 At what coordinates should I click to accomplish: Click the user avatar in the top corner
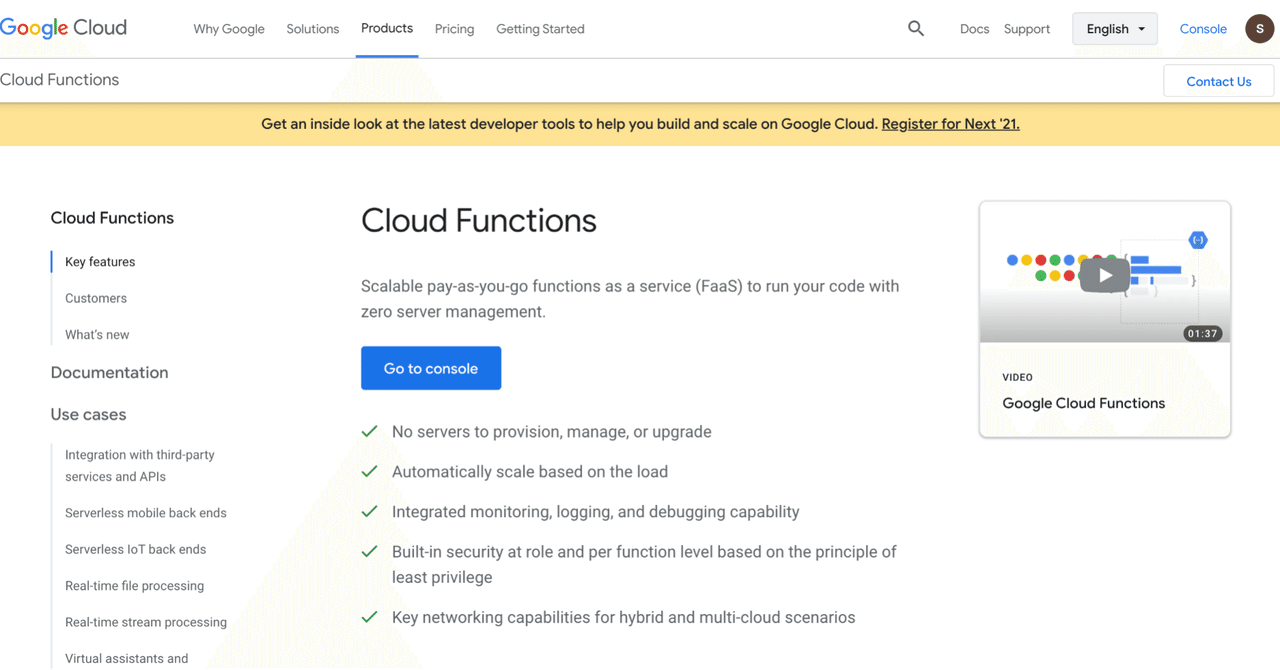pyautogui.click(x=1259, y=28)
